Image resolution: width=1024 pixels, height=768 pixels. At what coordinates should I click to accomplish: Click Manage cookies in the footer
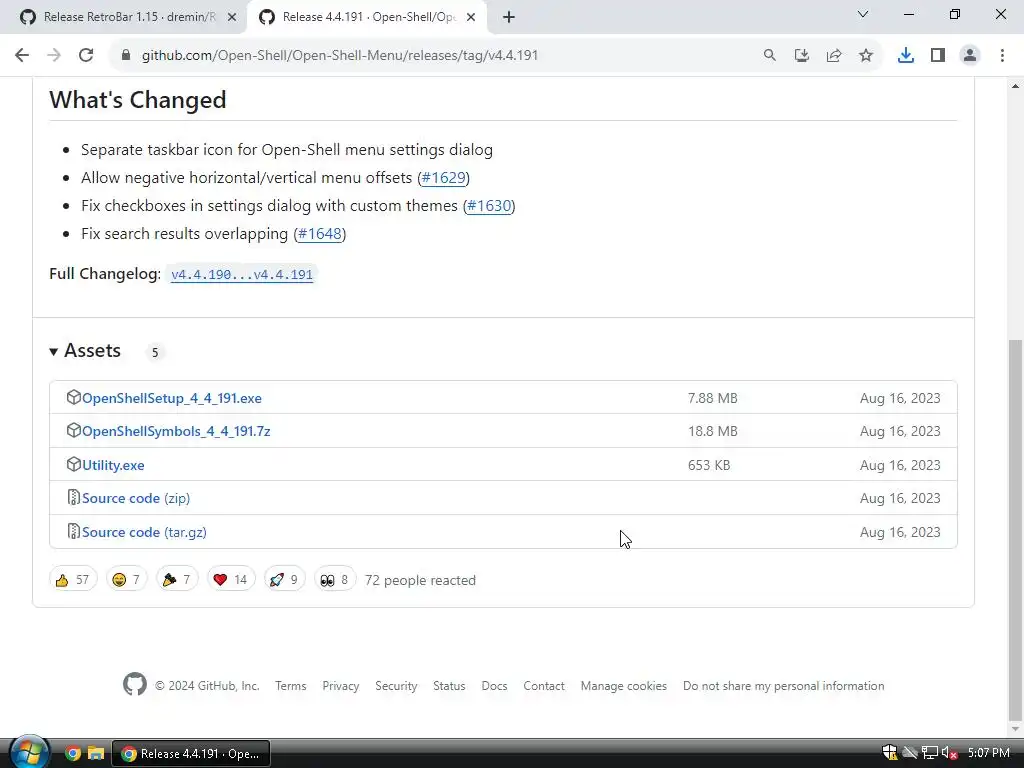[624, 686]
